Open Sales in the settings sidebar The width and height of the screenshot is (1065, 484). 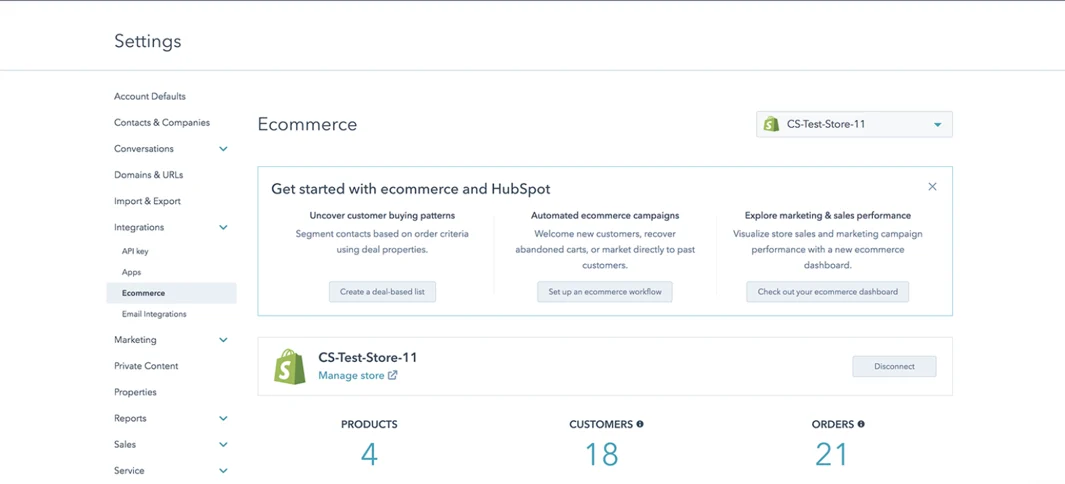point(125,445)
